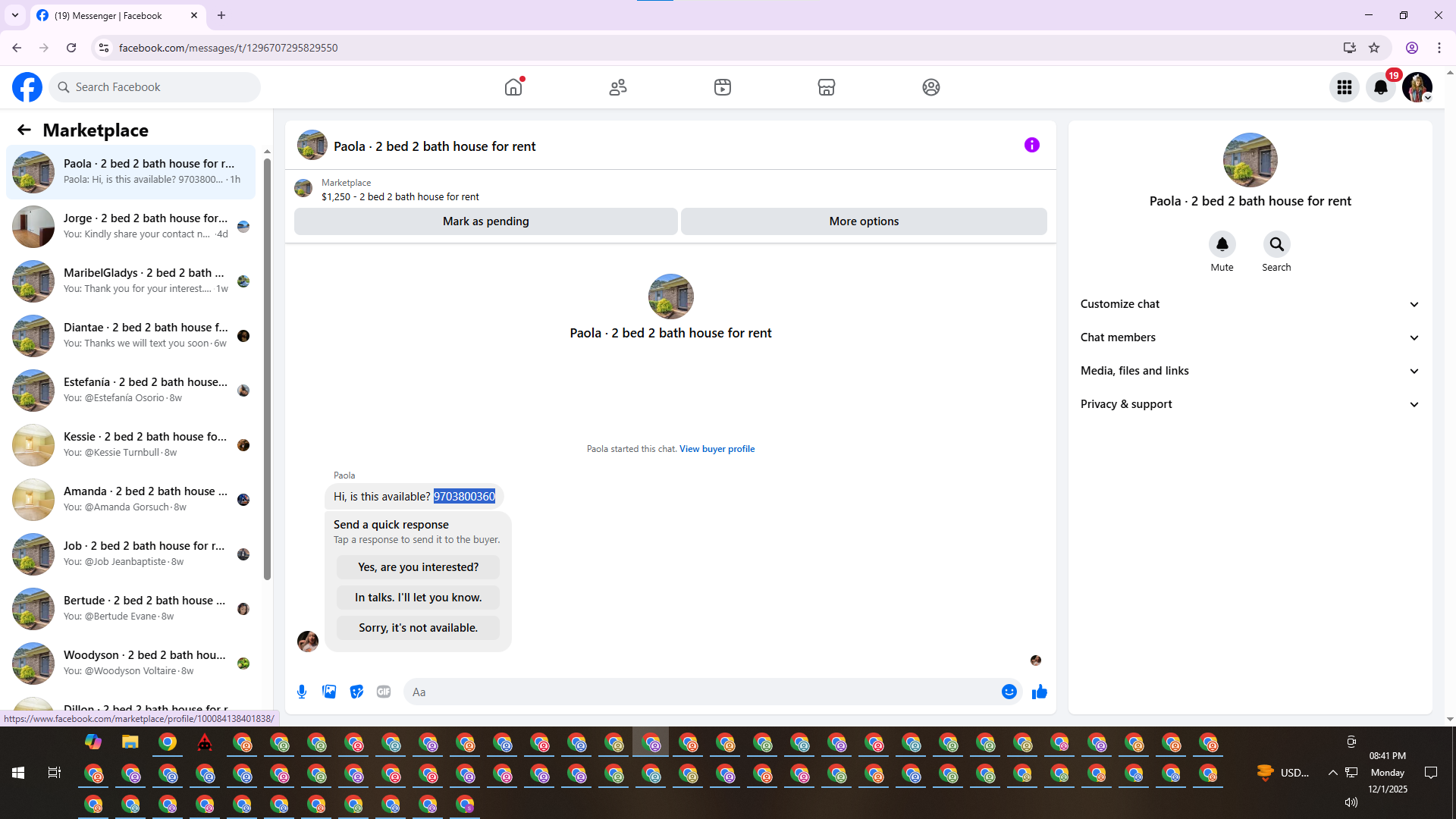
Task: Open the View buyer profile link
Action: point(717,449)
